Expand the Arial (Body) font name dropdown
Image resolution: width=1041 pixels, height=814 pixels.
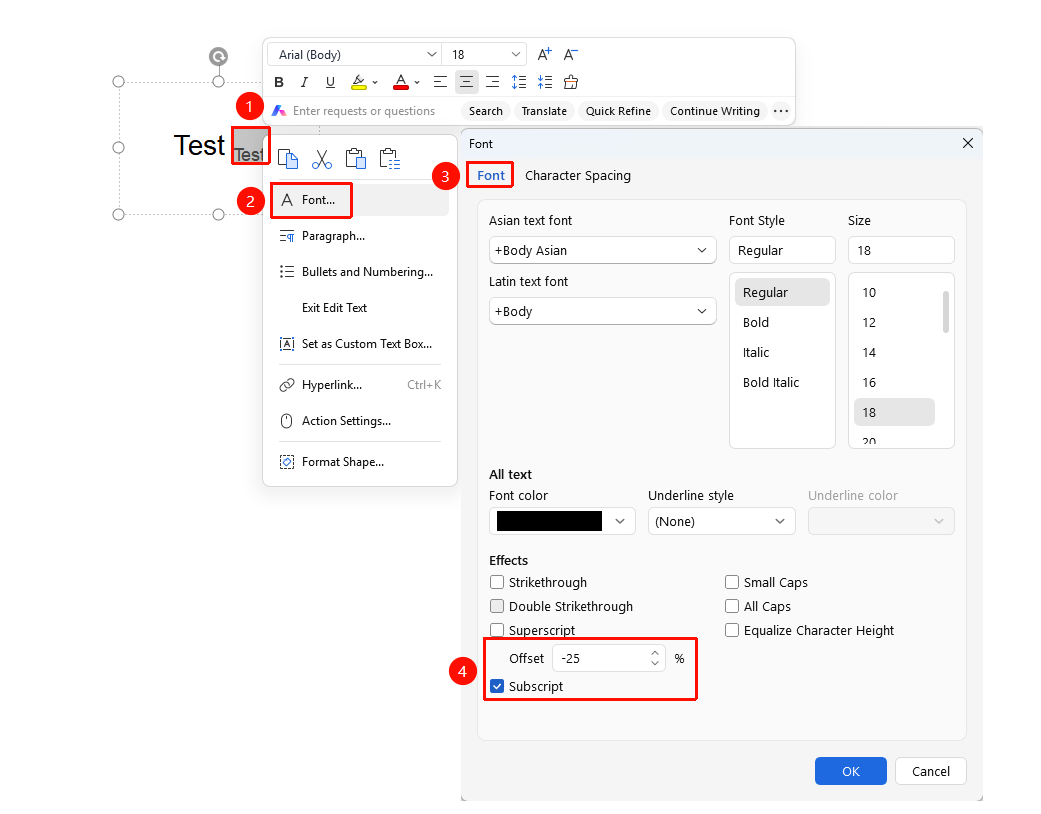tap(432, 54)
